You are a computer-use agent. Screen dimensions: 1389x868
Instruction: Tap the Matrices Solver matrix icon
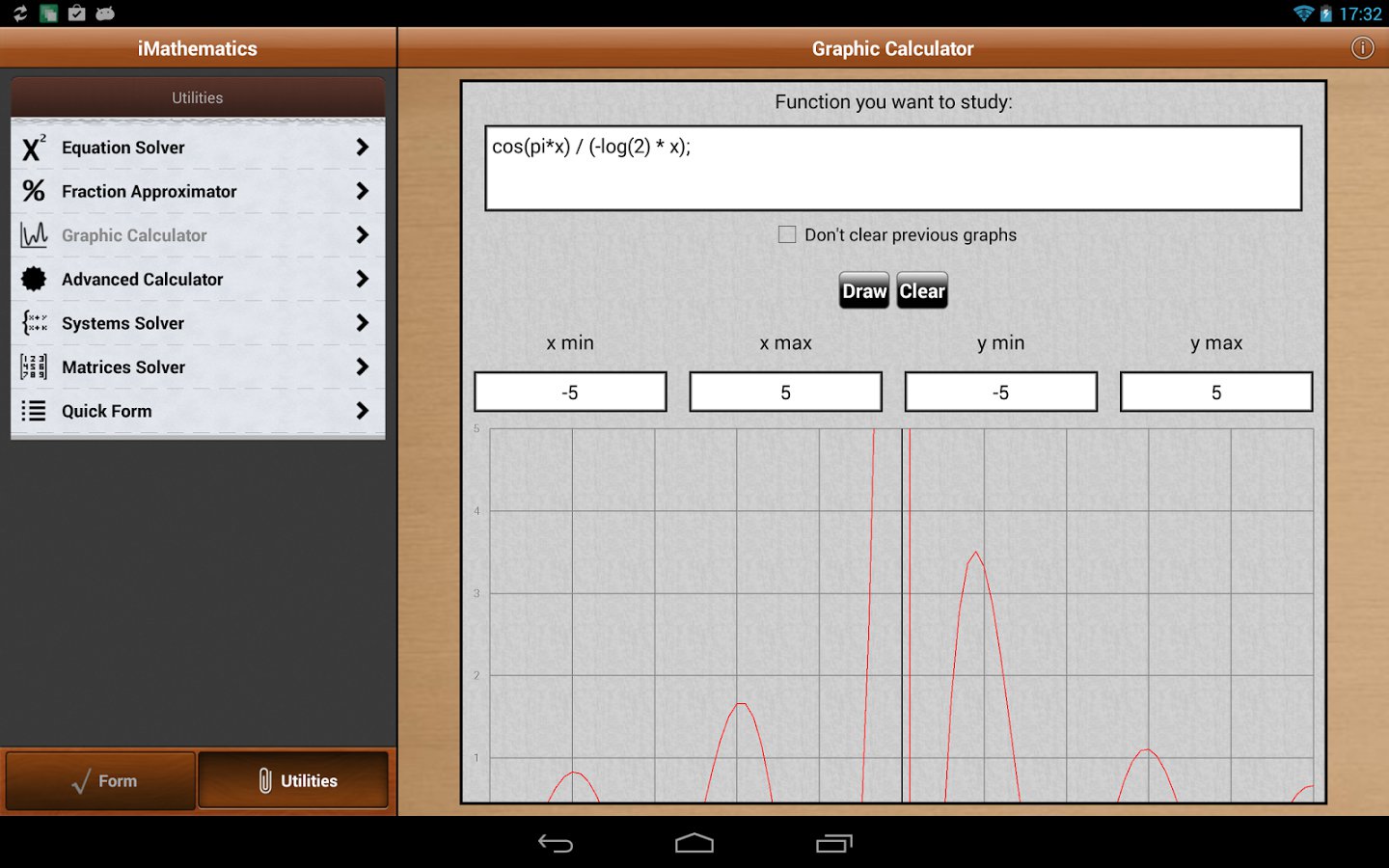34,367
